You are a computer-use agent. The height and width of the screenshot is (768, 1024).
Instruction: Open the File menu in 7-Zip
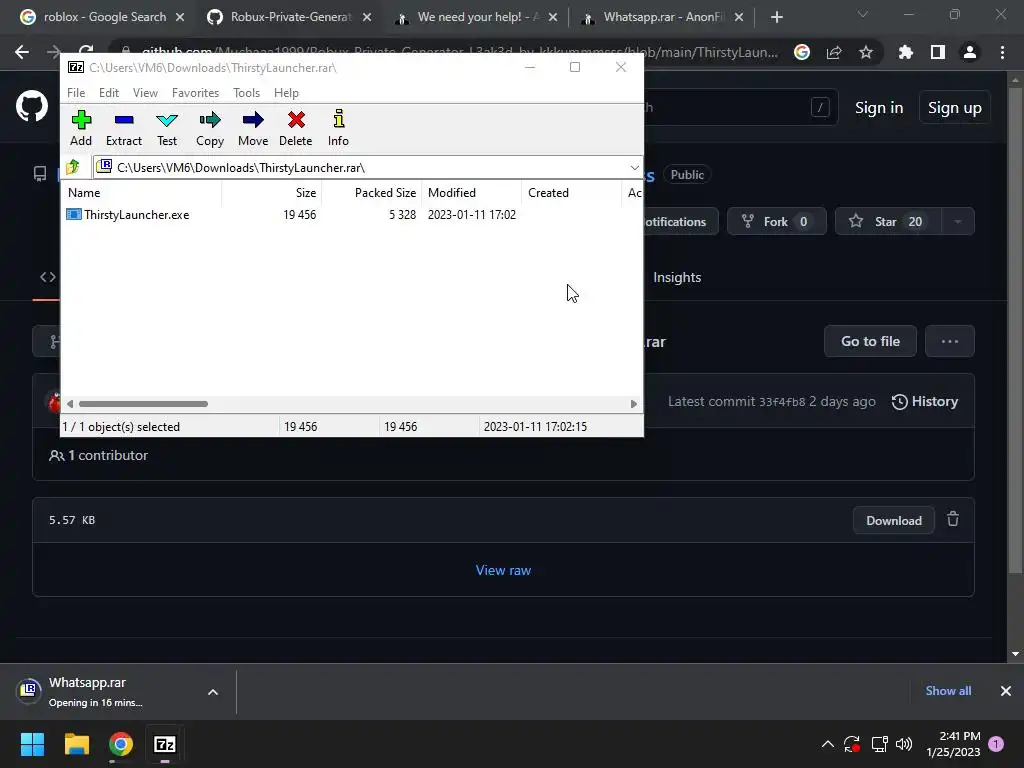[x=76, y=93]
